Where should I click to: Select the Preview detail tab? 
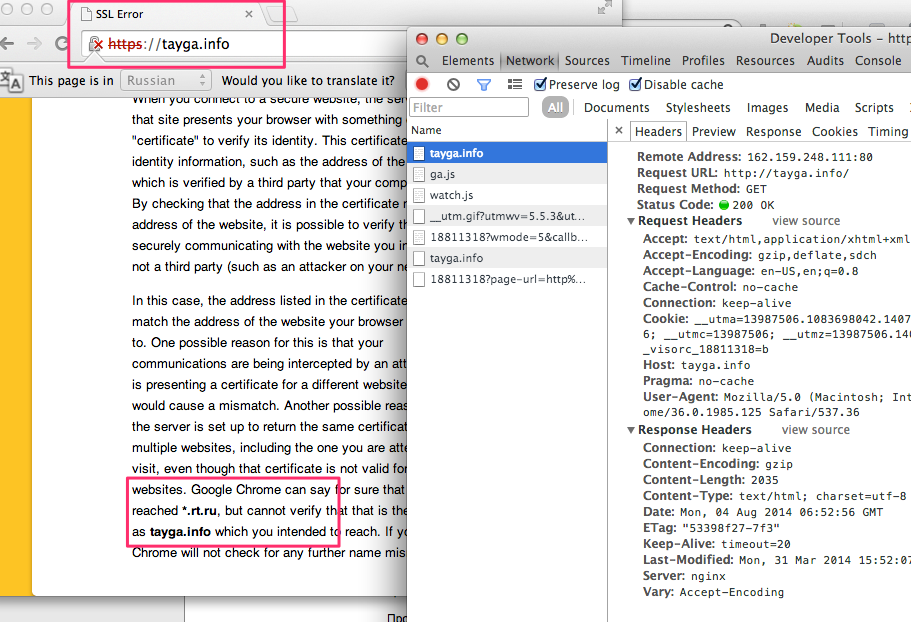click(x=713, y=132)
